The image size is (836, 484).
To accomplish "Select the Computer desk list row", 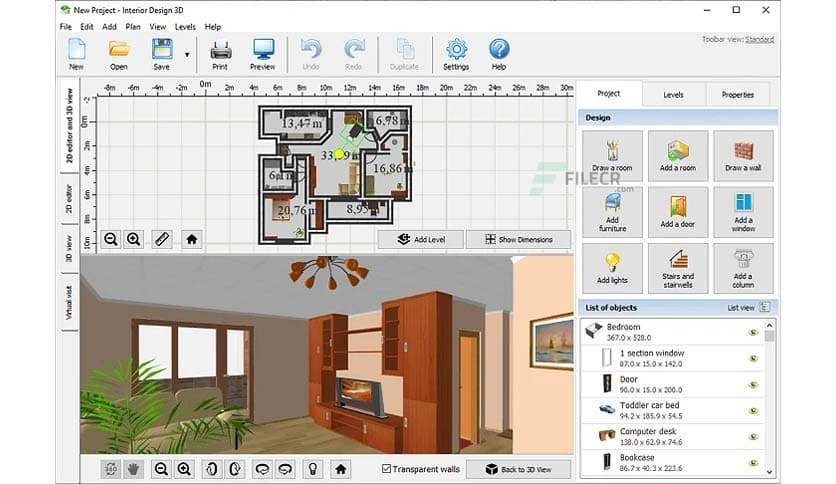I will click(x=673, y=437).
